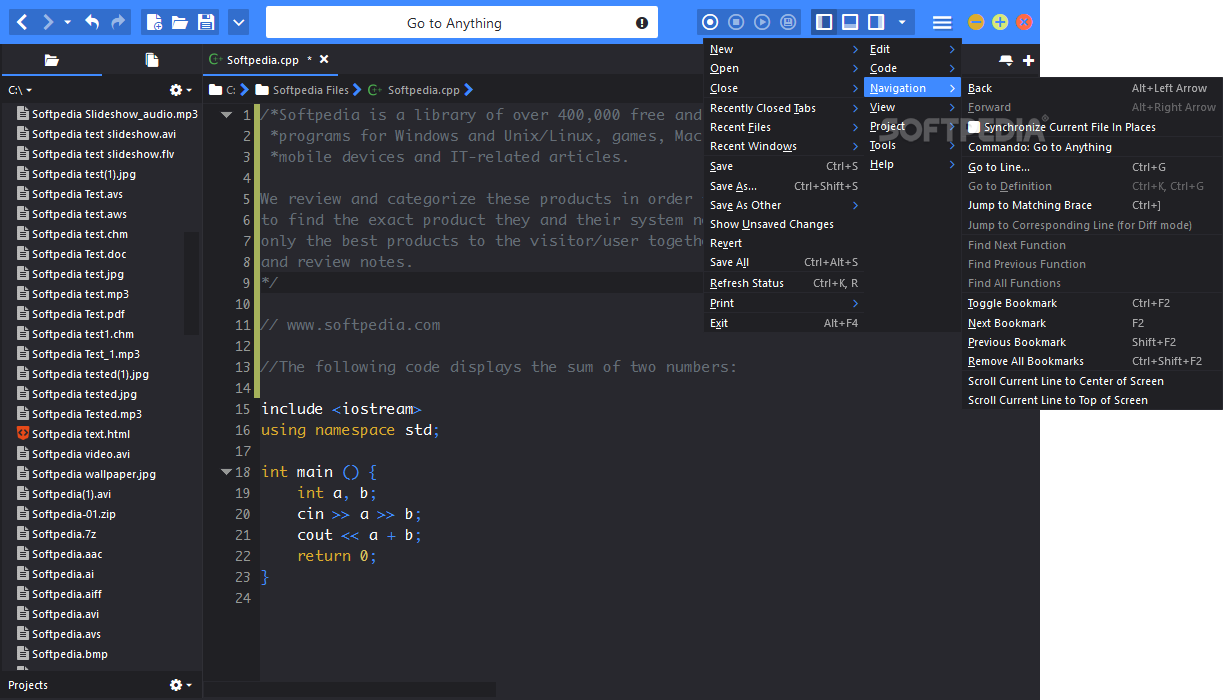This screenshot has width=1223, height=700.
Task: Choose Save As... from the menu
Action: click(783, 186)
